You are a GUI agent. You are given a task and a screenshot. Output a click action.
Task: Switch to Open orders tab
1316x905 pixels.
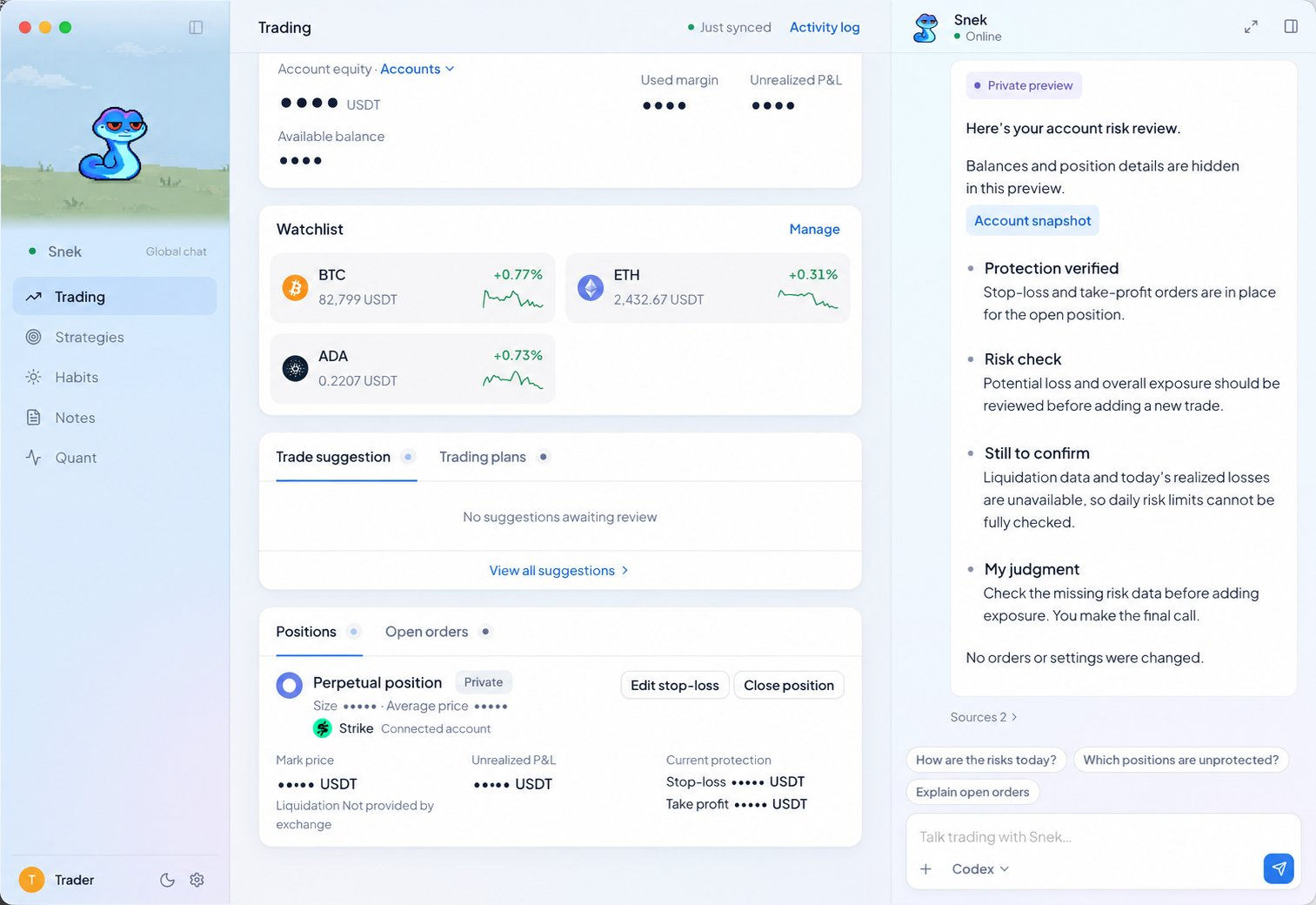pos(438,632)
